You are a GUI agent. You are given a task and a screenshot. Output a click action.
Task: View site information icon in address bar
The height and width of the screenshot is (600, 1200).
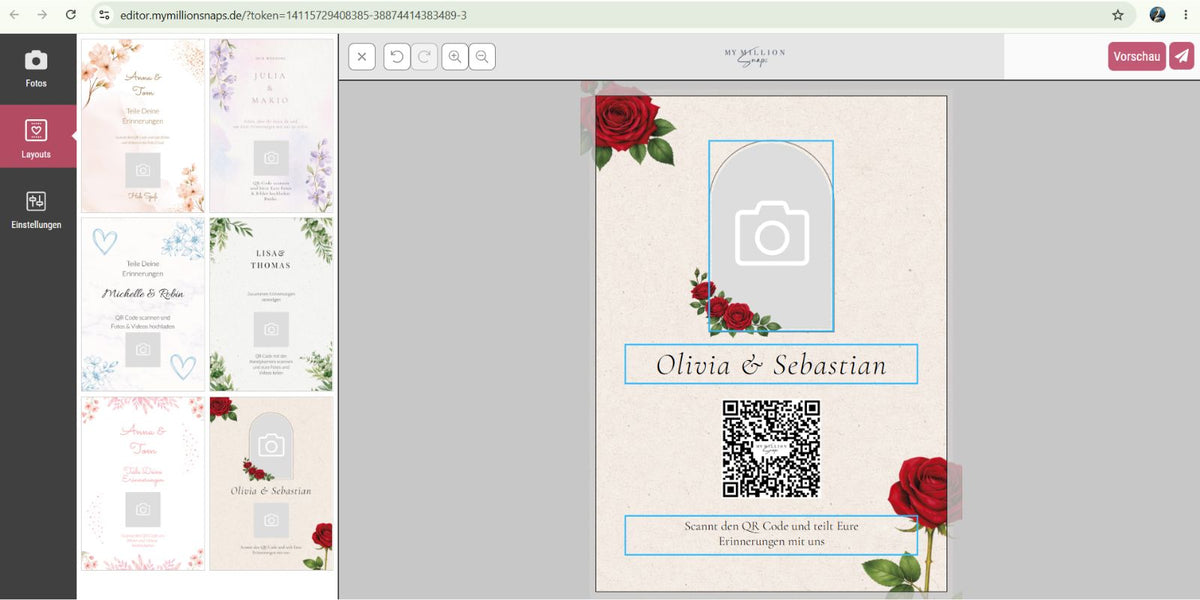[x=104, y=15]
